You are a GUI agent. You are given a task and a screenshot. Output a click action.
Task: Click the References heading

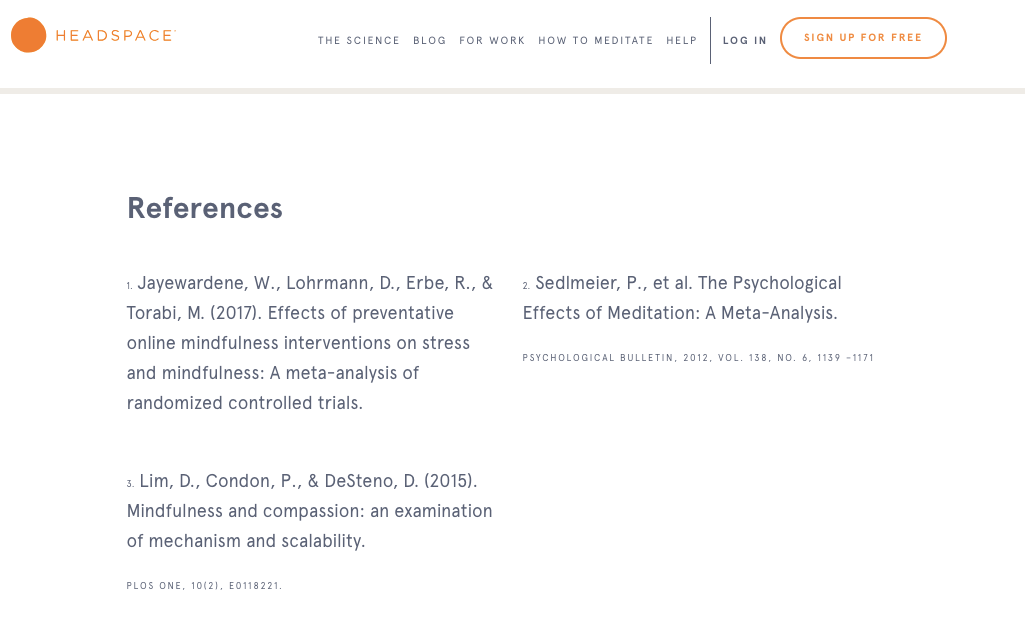point(204,208)
